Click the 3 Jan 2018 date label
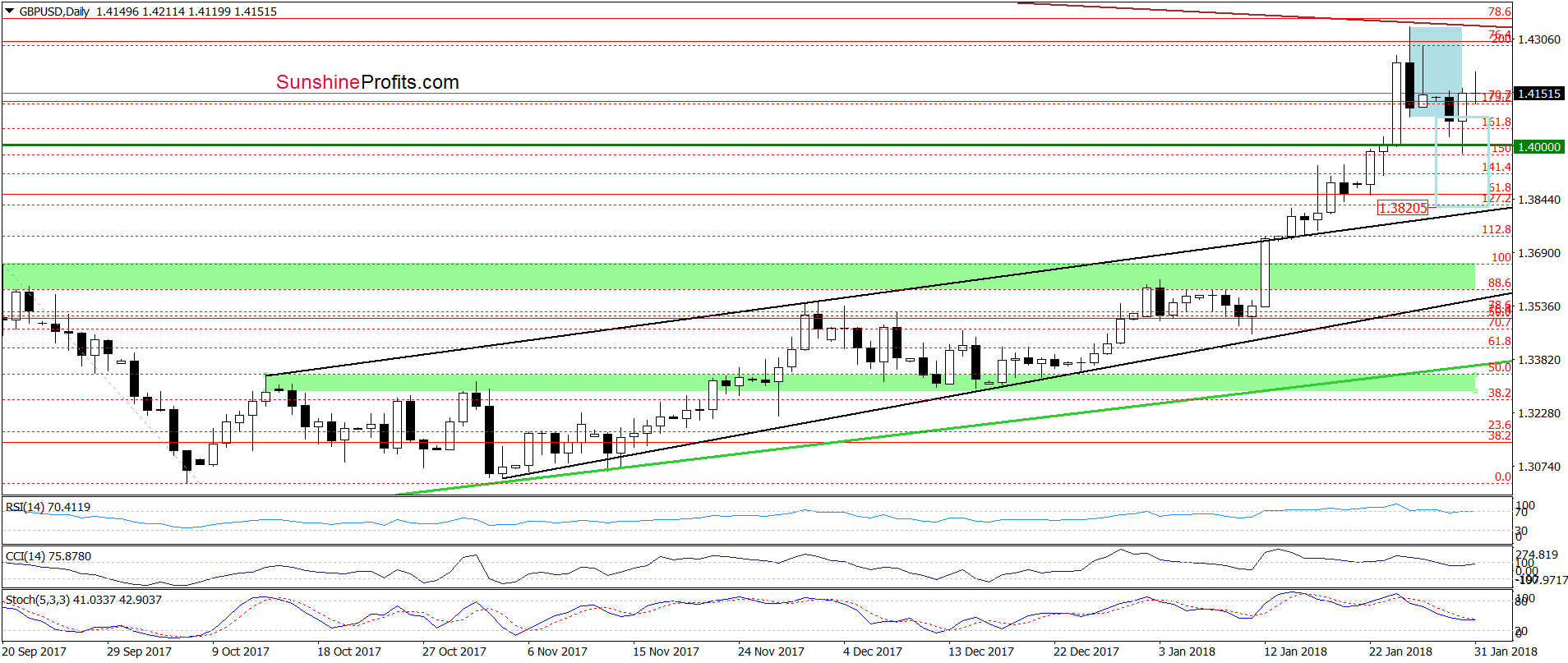 click(x=1187, y=651)
